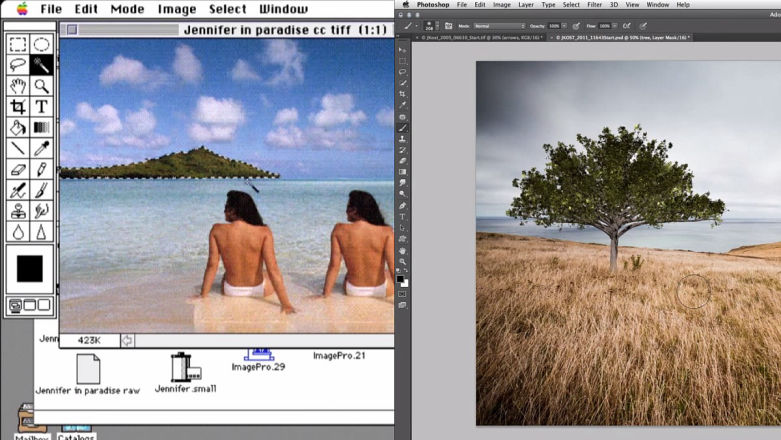Open the brush preset picker showing 208
The width and height of the screenshot is (781, 440).
pyautogui.click(x=430, y=26)
